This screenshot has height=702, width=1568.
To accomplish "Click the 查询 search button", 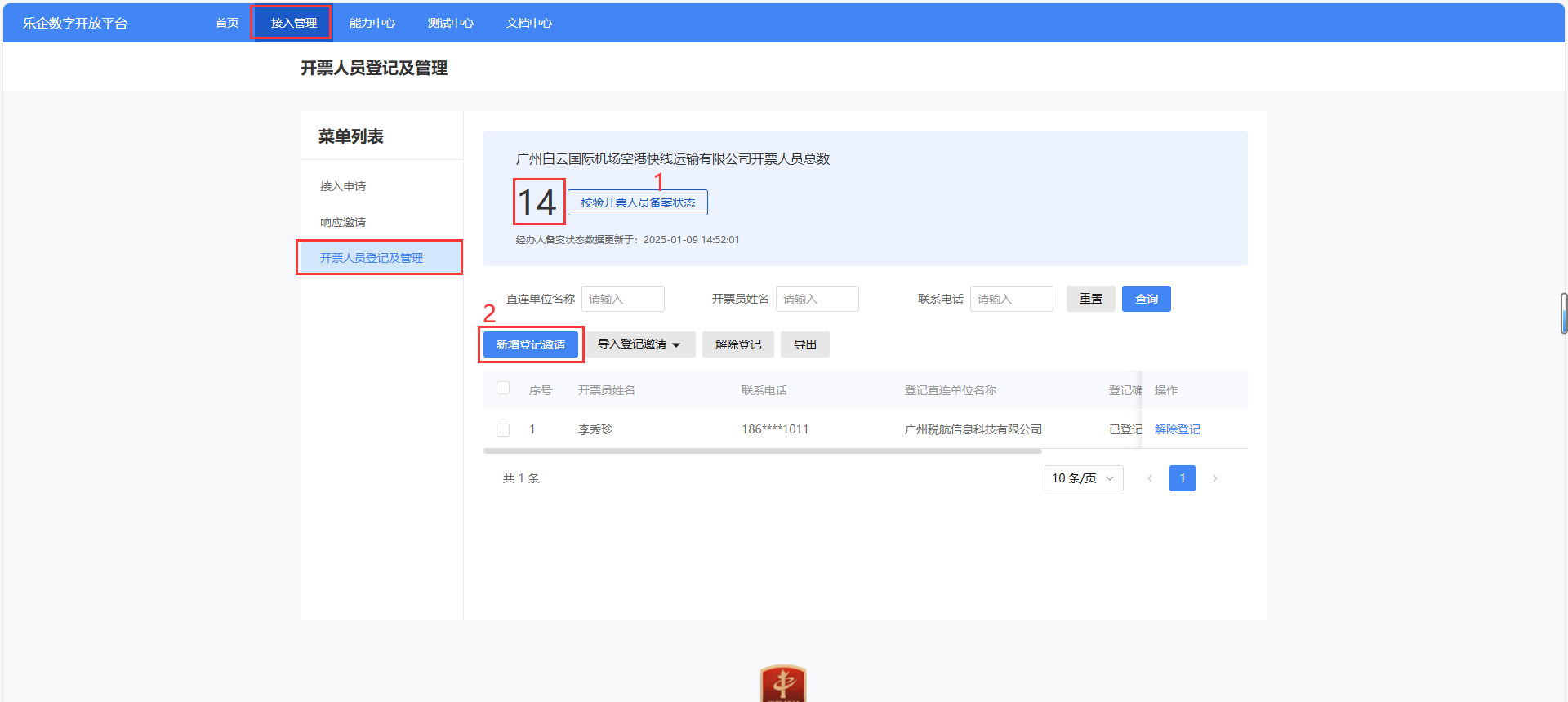I will tap(1147, 299).
